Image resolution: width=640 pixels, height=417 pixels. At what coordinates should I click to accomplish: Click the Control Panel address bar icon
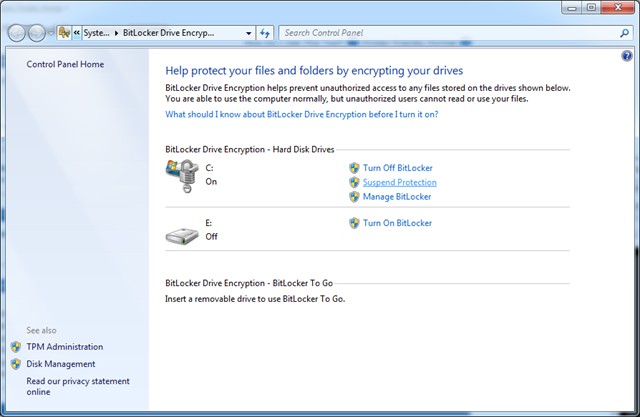coord(64,33)
